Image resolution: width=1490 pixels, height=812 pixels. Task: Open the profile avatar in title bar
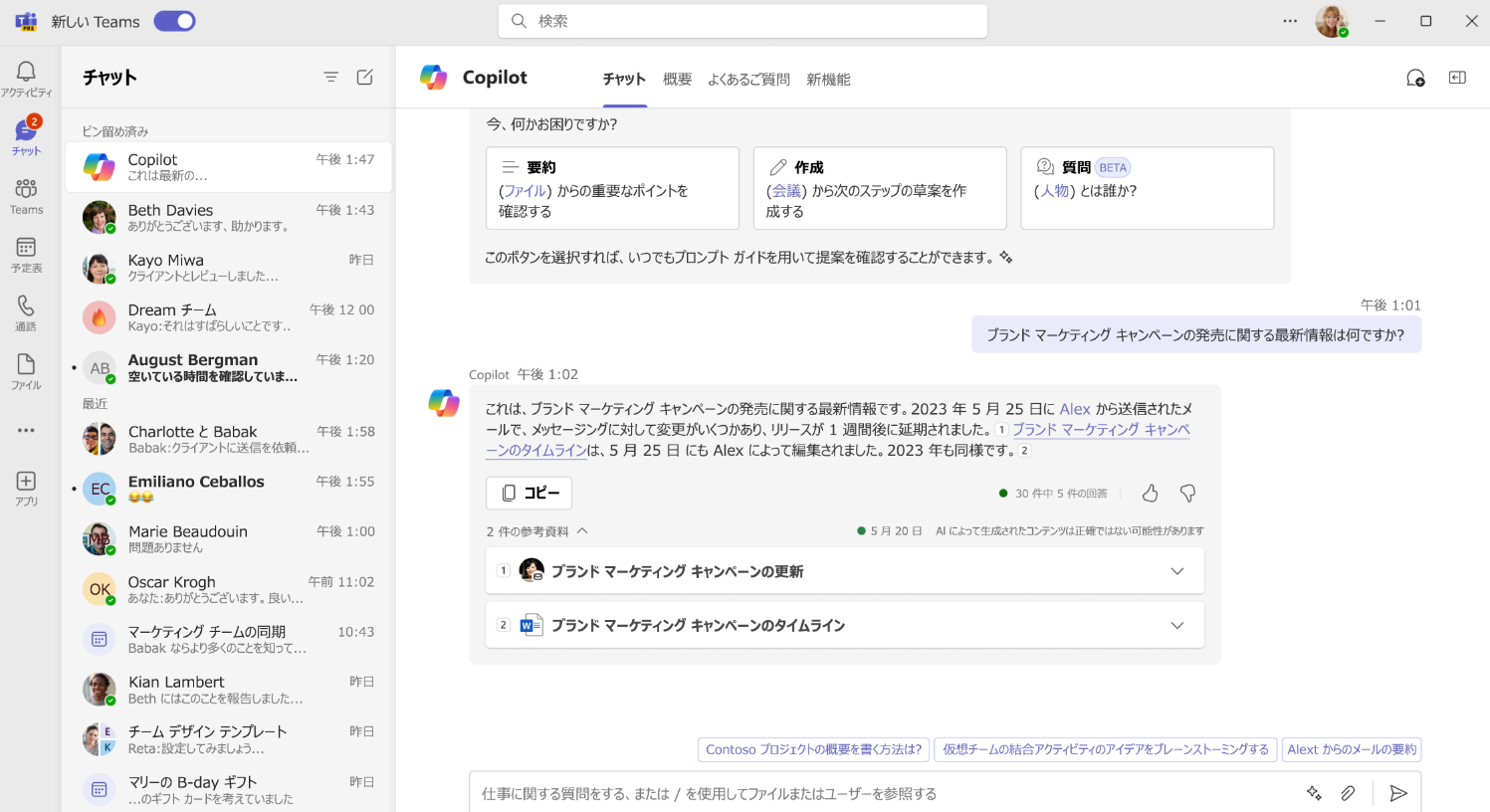click(x=1331, y=21)
